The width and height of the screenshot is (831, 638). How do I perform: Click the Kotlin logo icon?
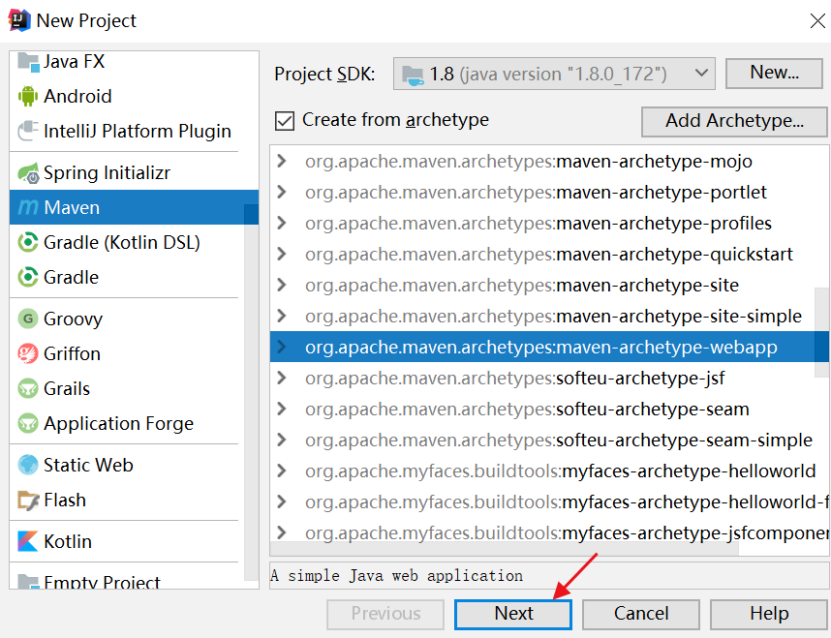pos(28,541)
